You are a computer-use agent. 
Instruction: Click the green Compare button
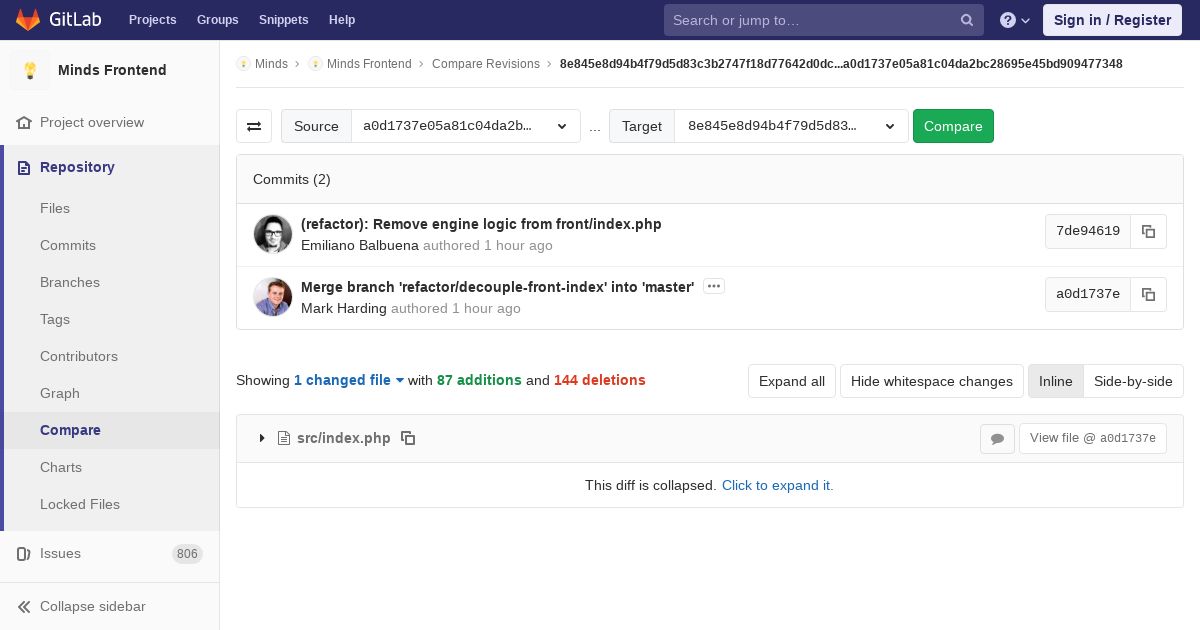953,126
